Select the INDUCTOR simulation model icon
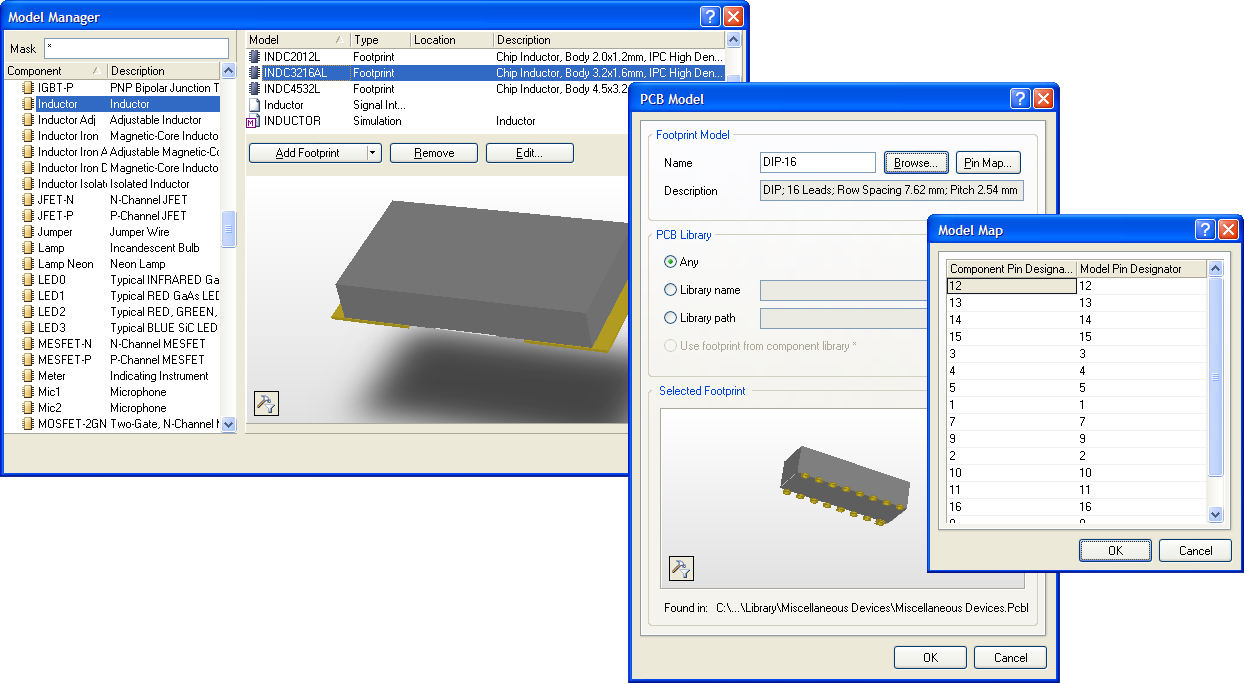Screen dimensions: 1244x683 (254, 121)
